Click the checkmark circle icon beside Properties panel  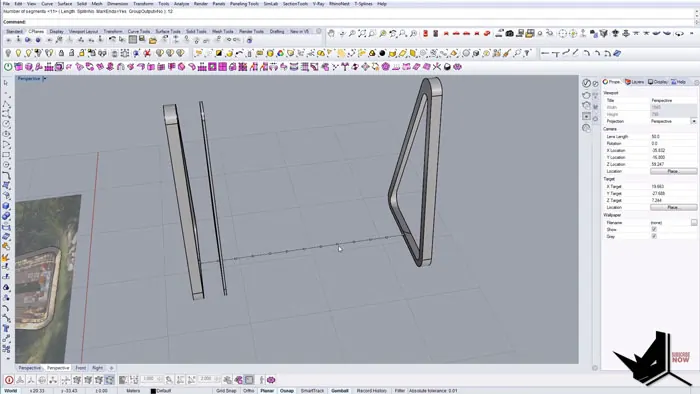point(586,83)
